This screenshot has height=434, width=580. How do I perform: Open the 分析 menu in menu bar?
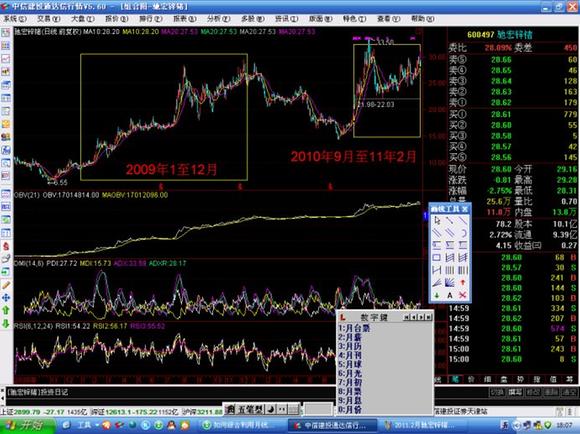pyautogui.click(x=219, y=18)
